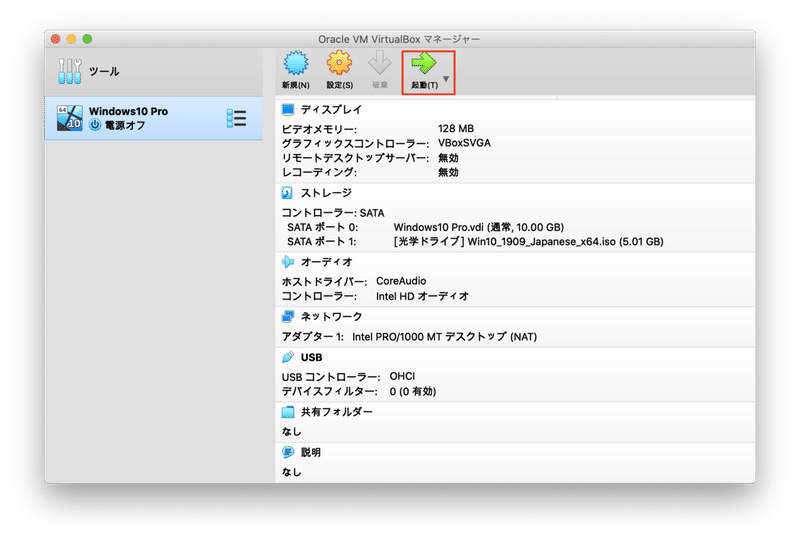The image size is (800, 542).
Task: Click the コントローラー: SATA line
Action: tap(333, 213)
